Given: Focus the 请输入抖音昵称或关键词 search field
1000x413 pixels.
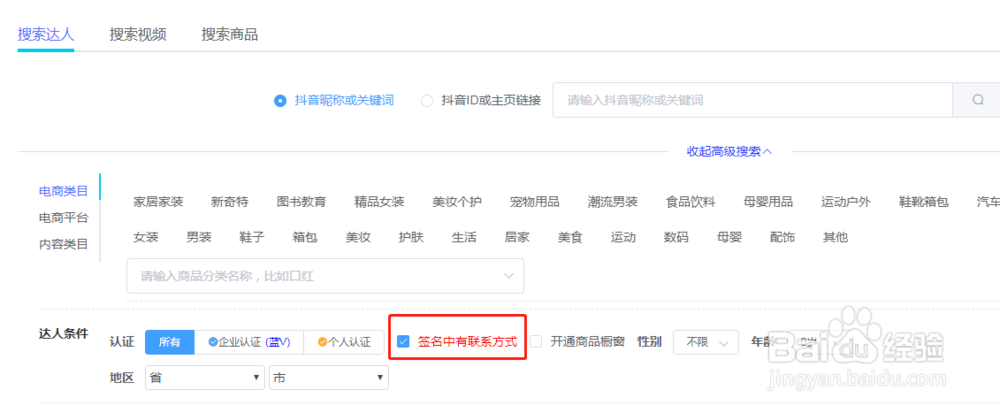Looking at the screenshot, I should tap(753, 100).
